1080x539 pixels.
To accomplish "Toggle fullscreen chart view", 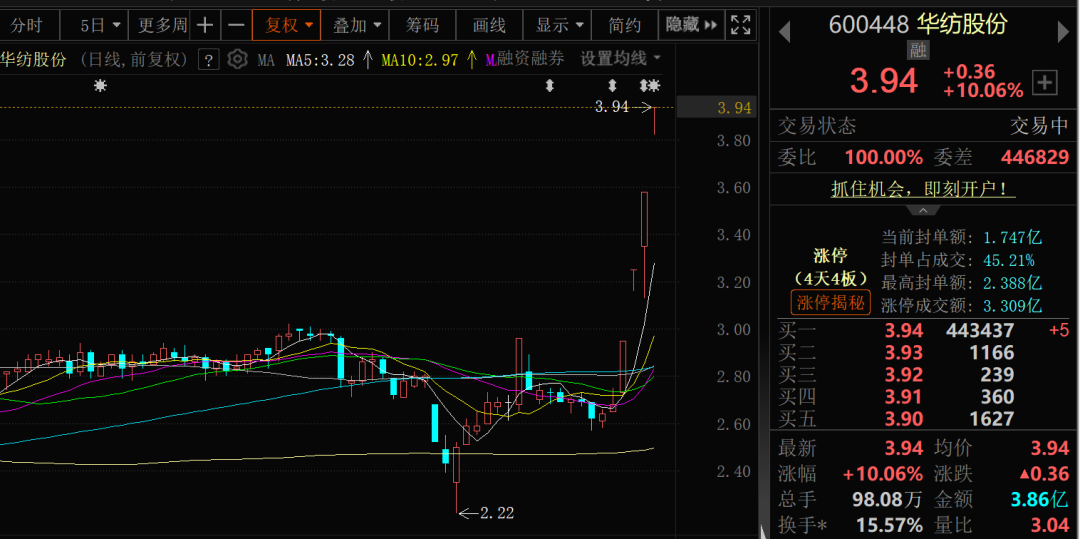I will pyautogui.click(x=740, y=25).
